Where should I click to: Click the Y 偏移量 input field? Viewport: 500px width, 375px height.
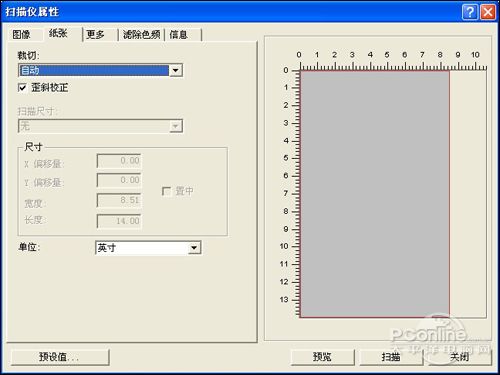119,180
